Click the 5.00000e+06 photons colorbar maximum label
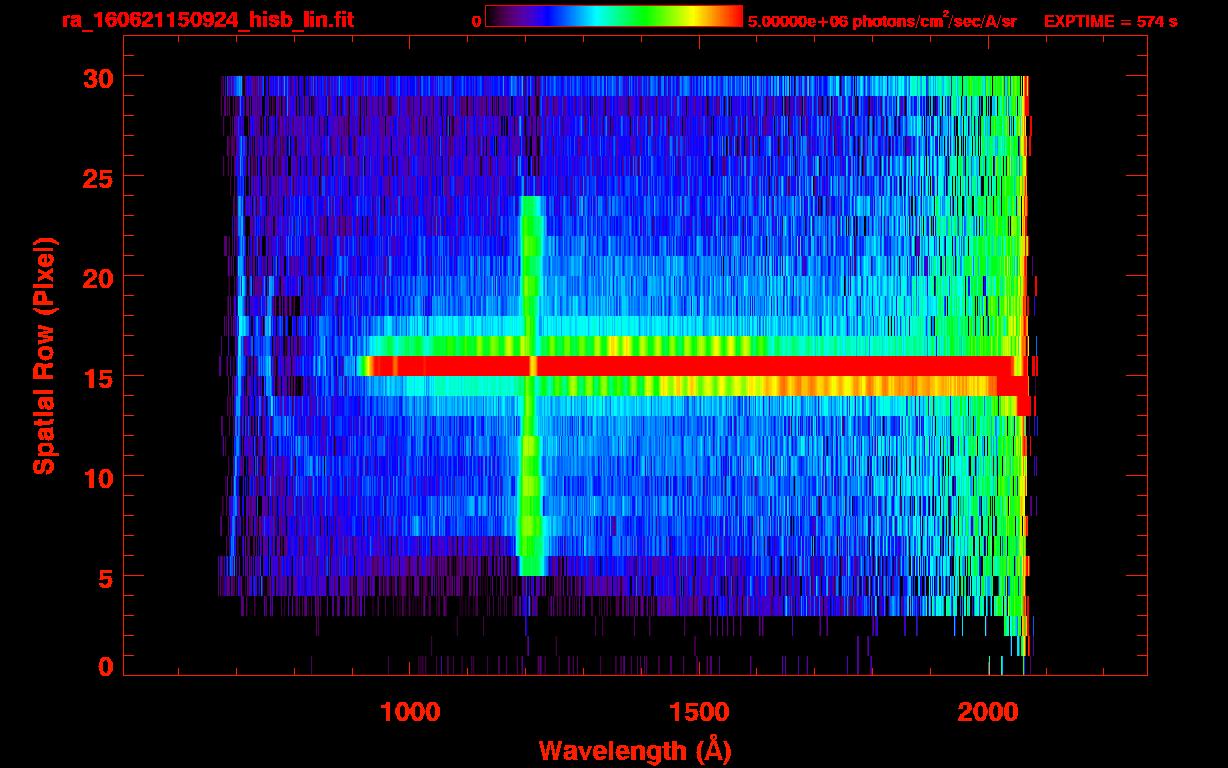Image resolution: width=1228 pixels, height=768 pixels. coord(882,21)
